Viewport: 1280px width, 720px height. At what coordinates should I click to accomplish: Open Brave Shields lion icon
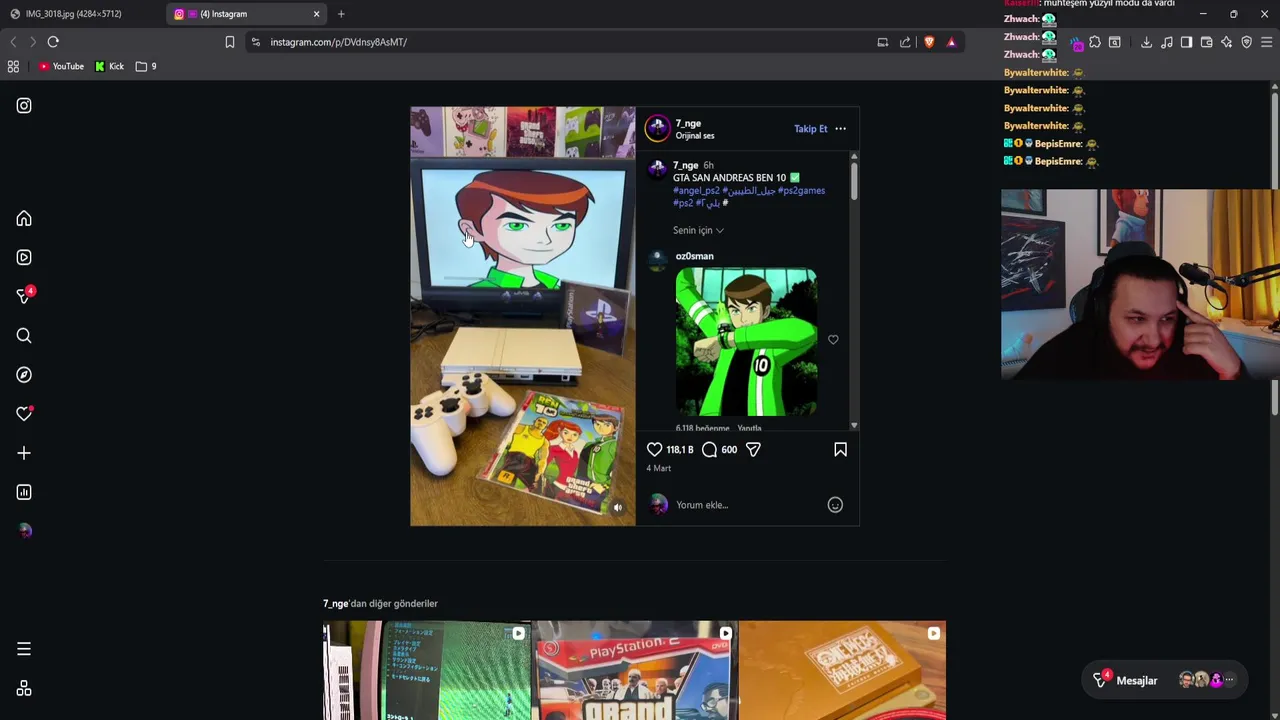coord(929,42)
